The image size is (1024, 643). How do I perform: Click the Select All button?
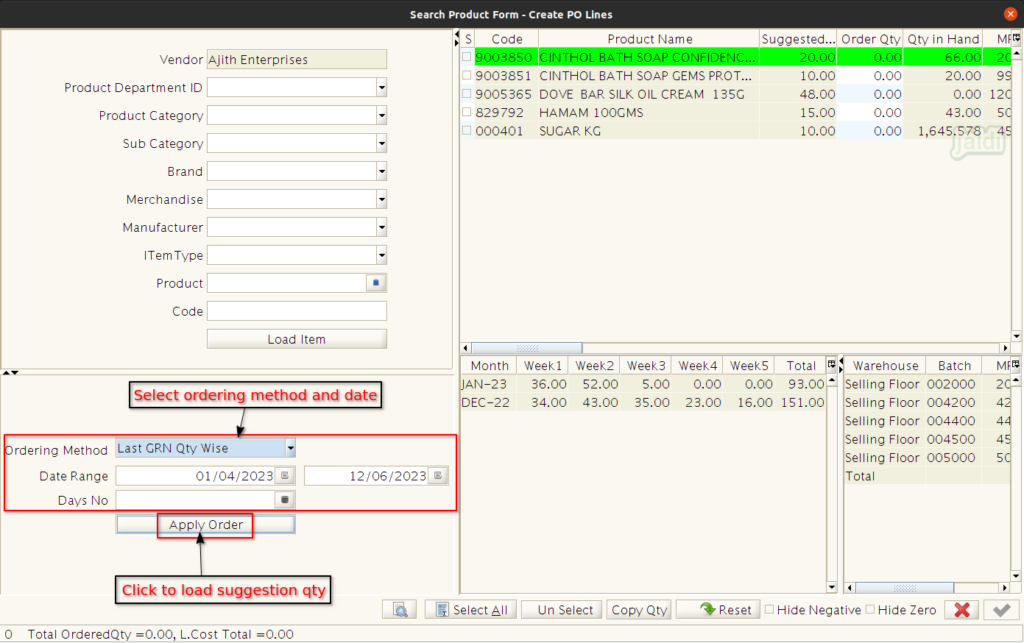coord(471,610)
